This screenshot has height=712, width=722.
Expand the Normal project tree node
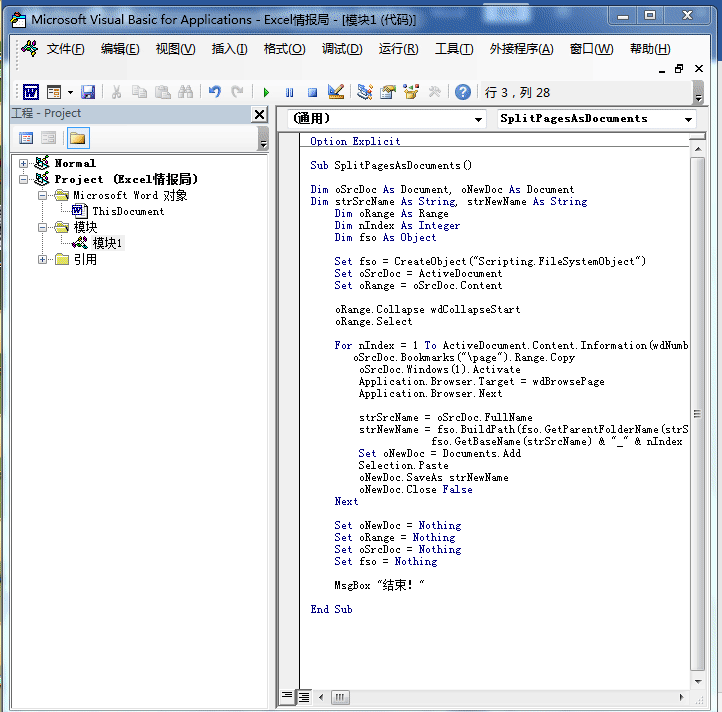[23, 163]
